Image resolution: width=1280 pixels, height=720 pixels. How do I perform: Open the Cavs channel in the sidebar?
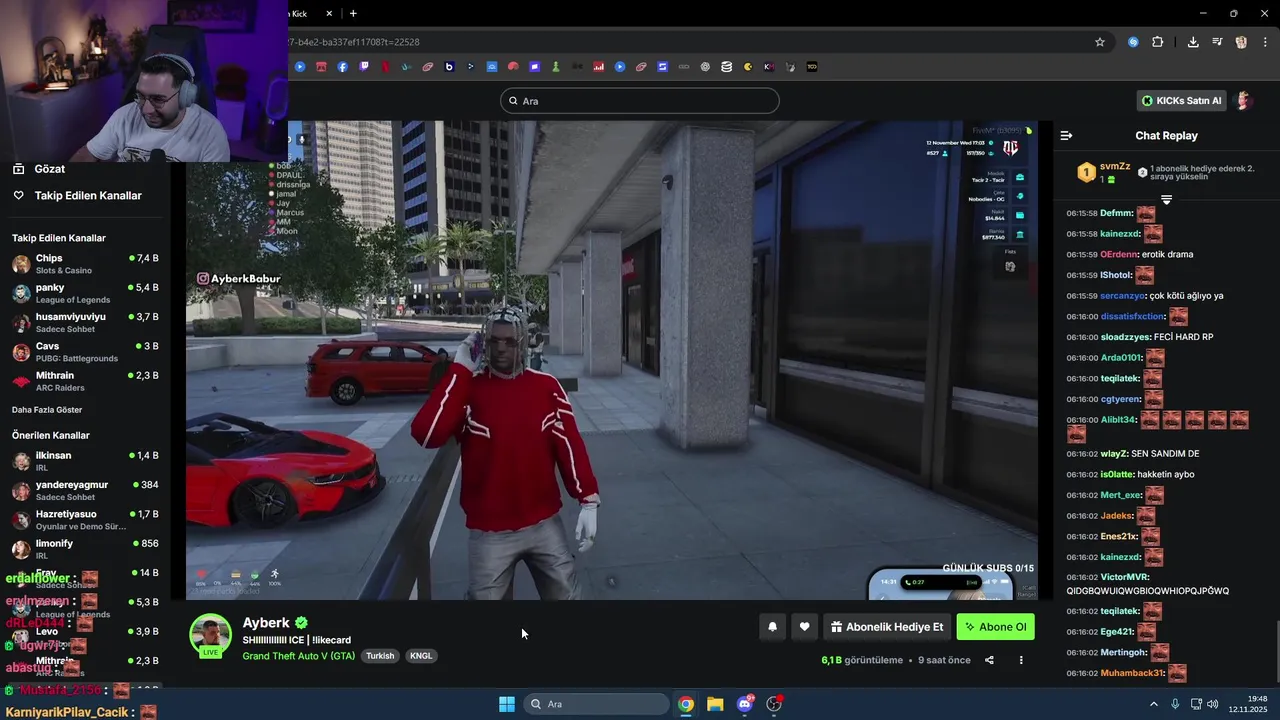point(84,352)
